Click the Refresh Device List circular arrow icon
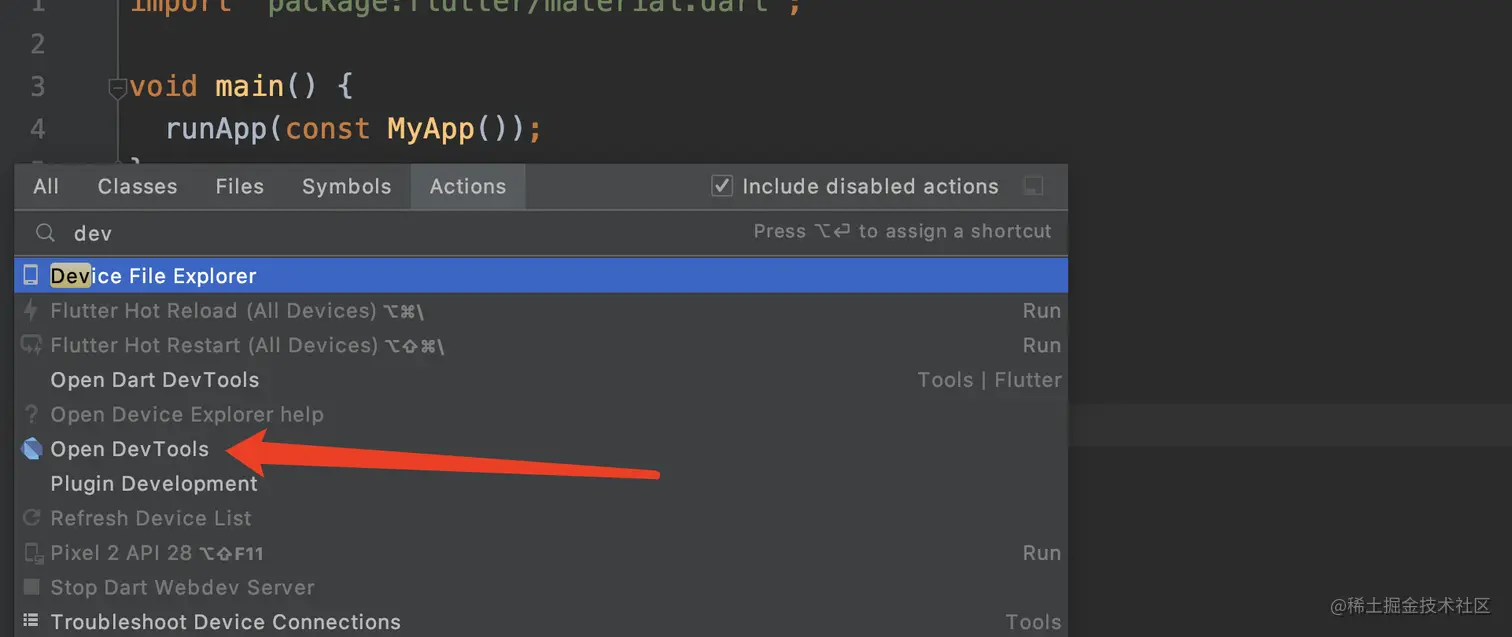The width and height of the screenshot is (1512, 637). (x=29, y=518)
